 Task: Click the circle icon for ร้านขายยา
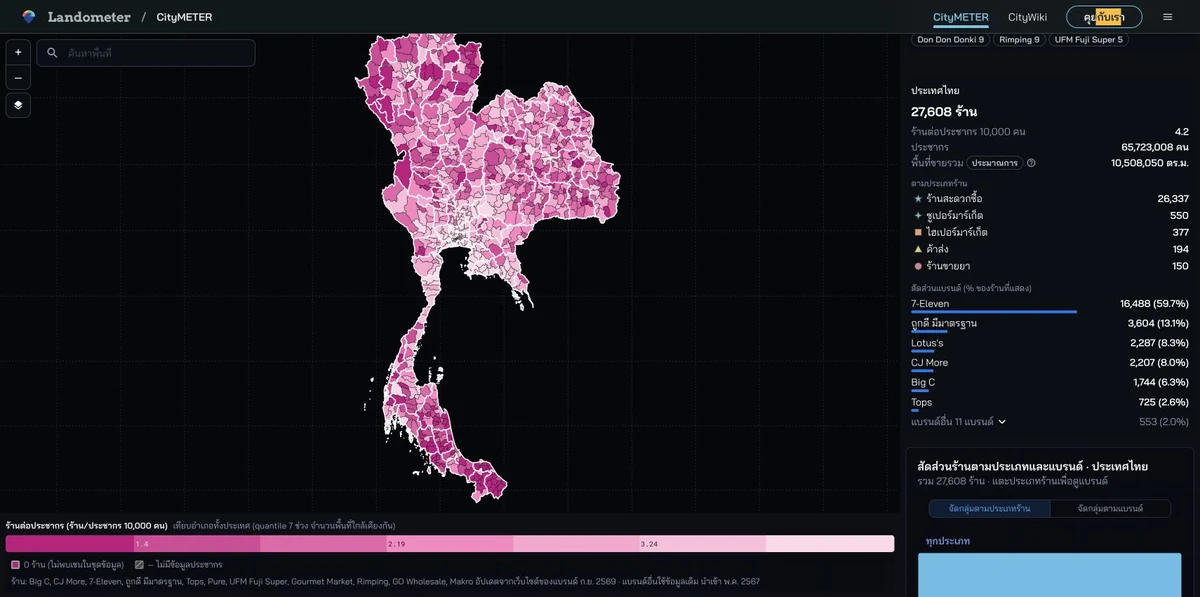click(918, 266)
